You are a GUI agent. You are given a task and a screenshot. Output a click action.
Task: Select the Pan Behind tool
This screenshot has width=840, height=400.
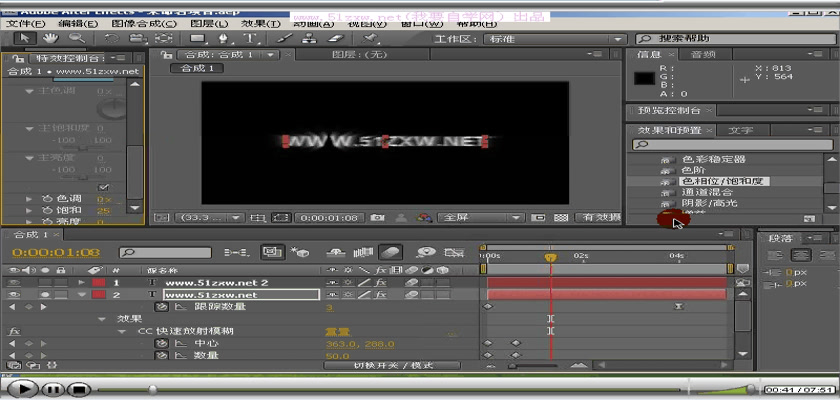164,39
